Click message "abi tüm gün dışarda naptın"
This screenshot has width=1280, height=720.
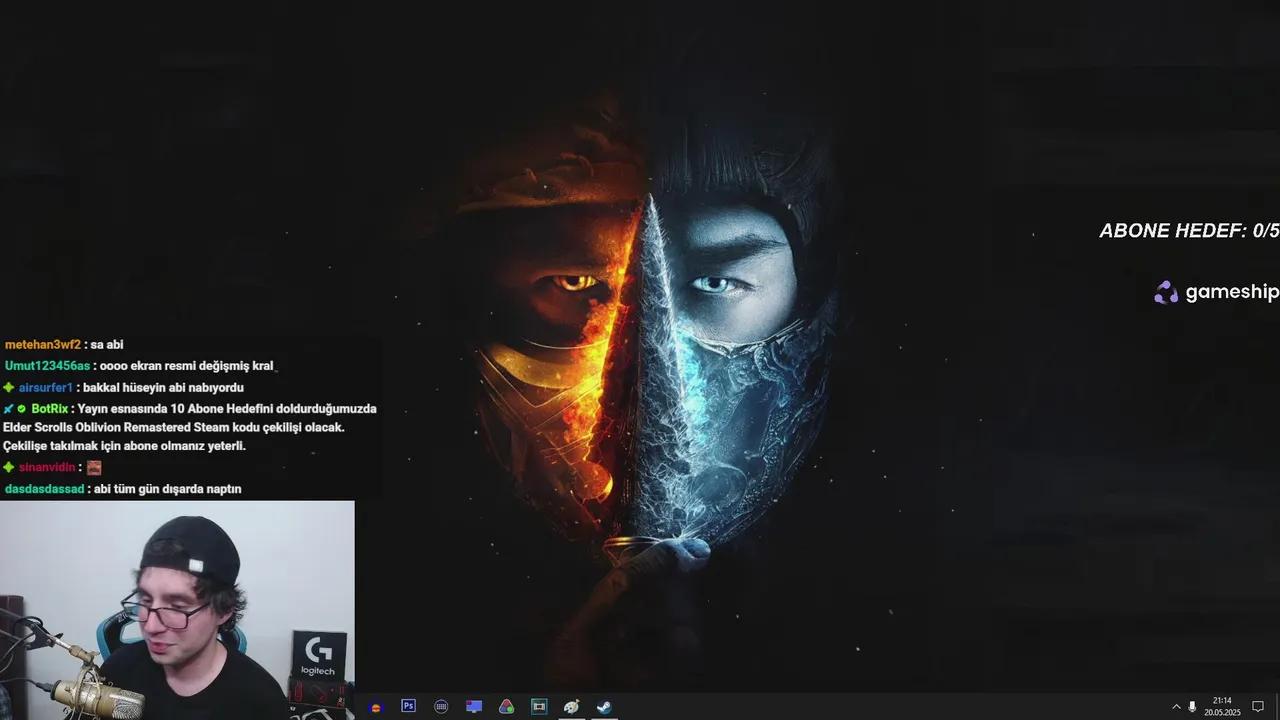click(x=168, y=490)
